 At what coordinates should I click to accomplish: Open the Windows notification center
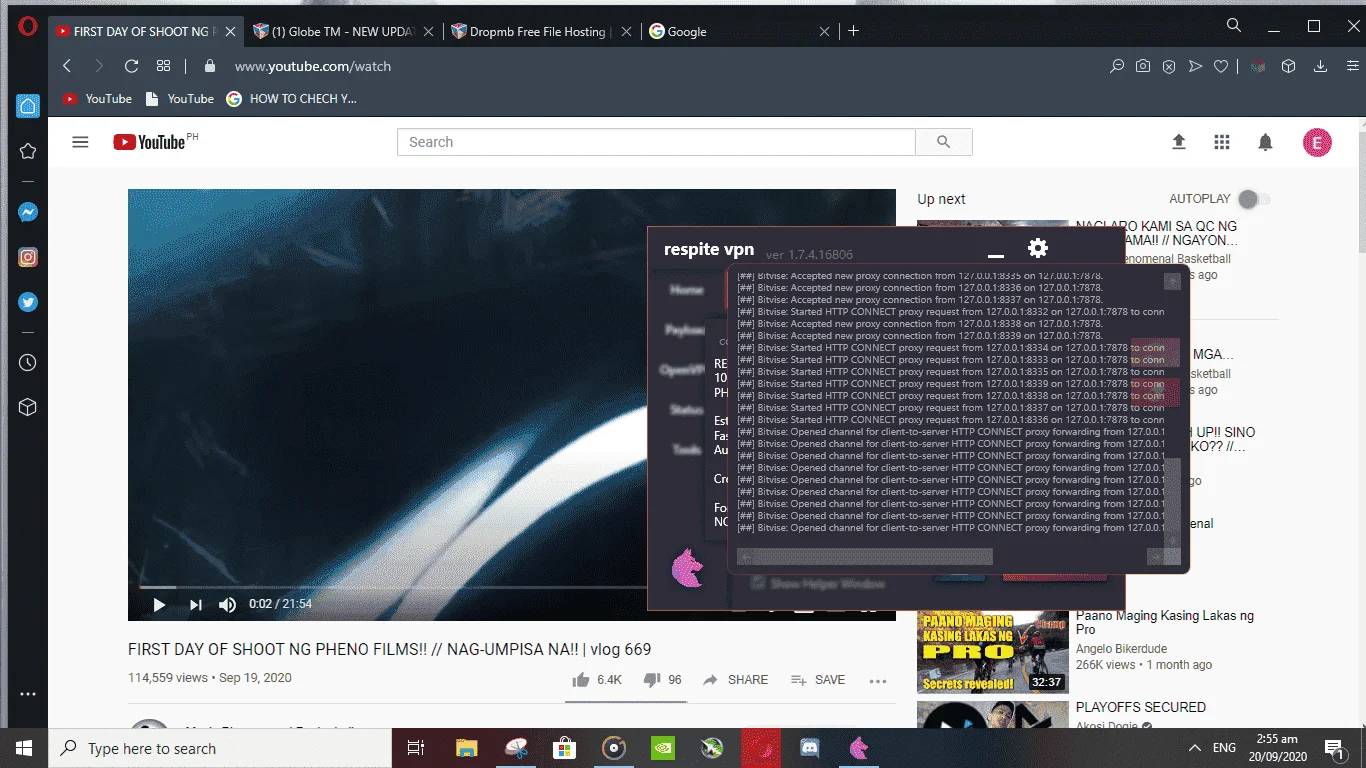click(x=1334, y=748)
